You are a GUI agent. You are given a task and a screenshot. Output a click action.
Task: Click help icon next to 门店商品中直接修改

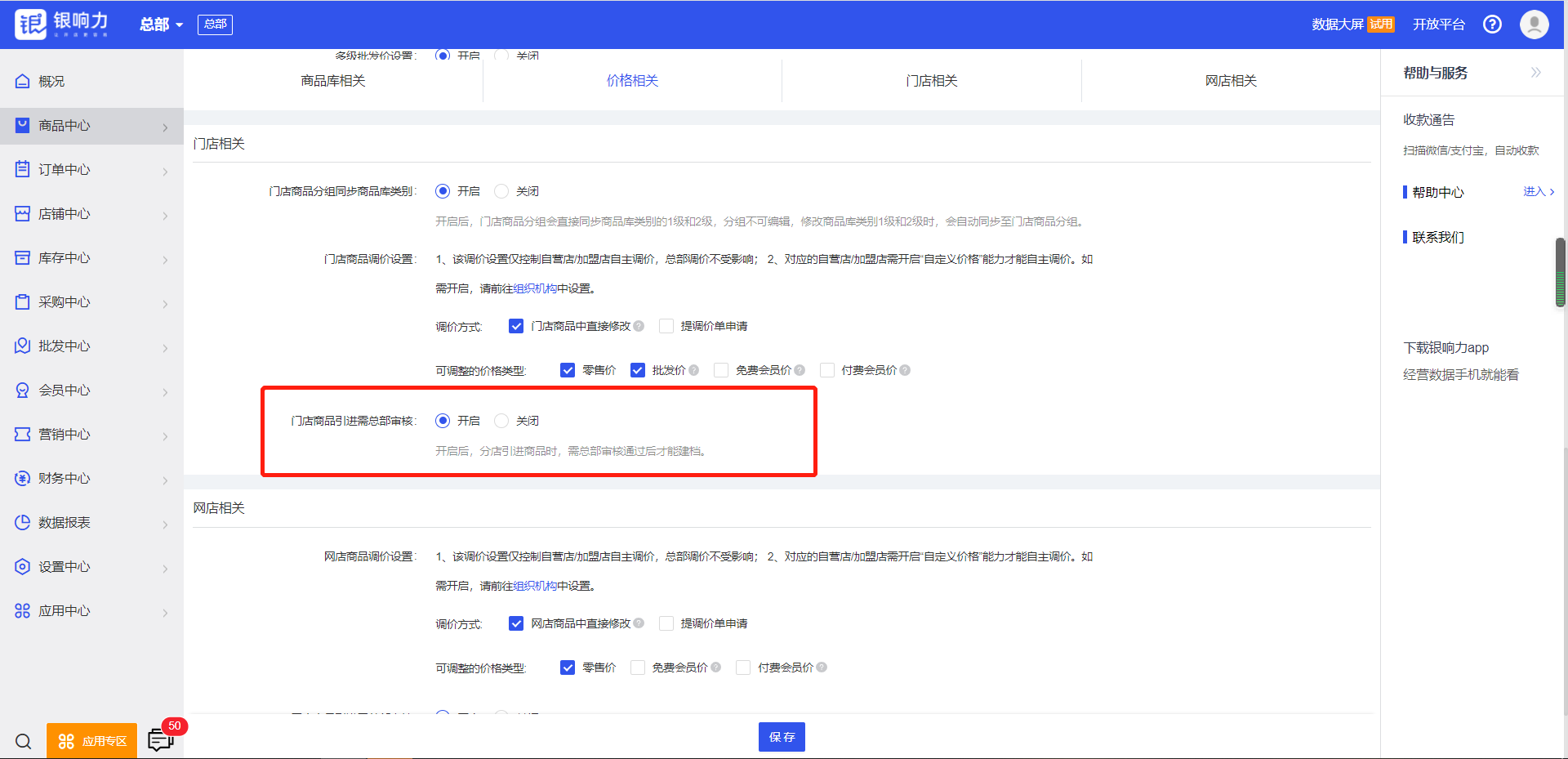(639, 326)
